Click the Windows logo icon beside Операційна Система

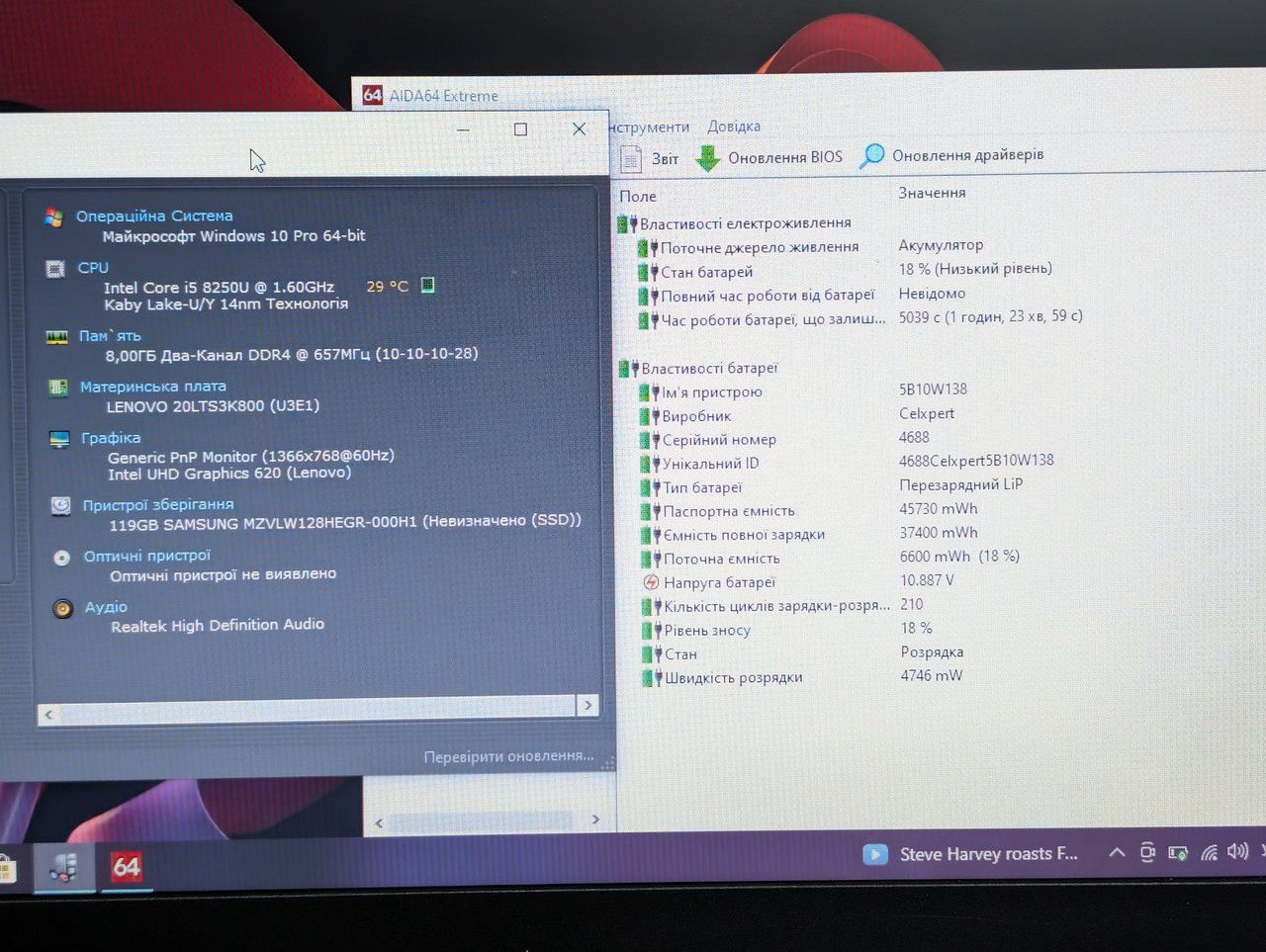coord(53,216)
